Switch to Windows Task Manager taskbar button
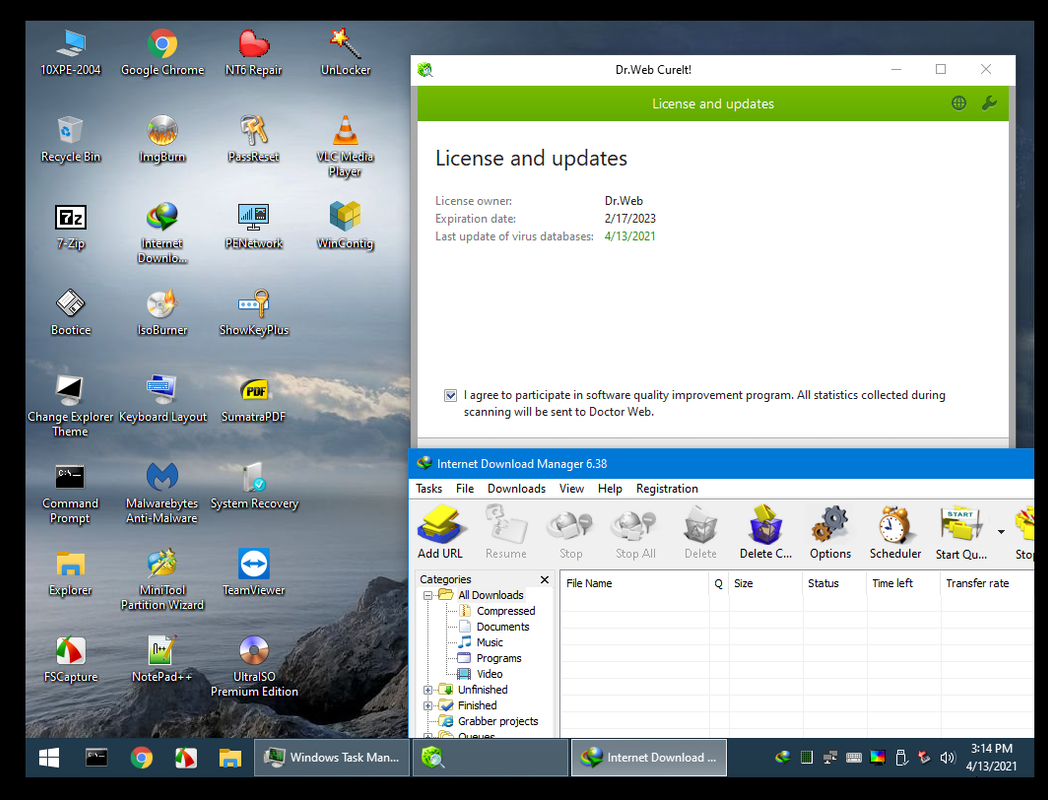 click(332, 757)
